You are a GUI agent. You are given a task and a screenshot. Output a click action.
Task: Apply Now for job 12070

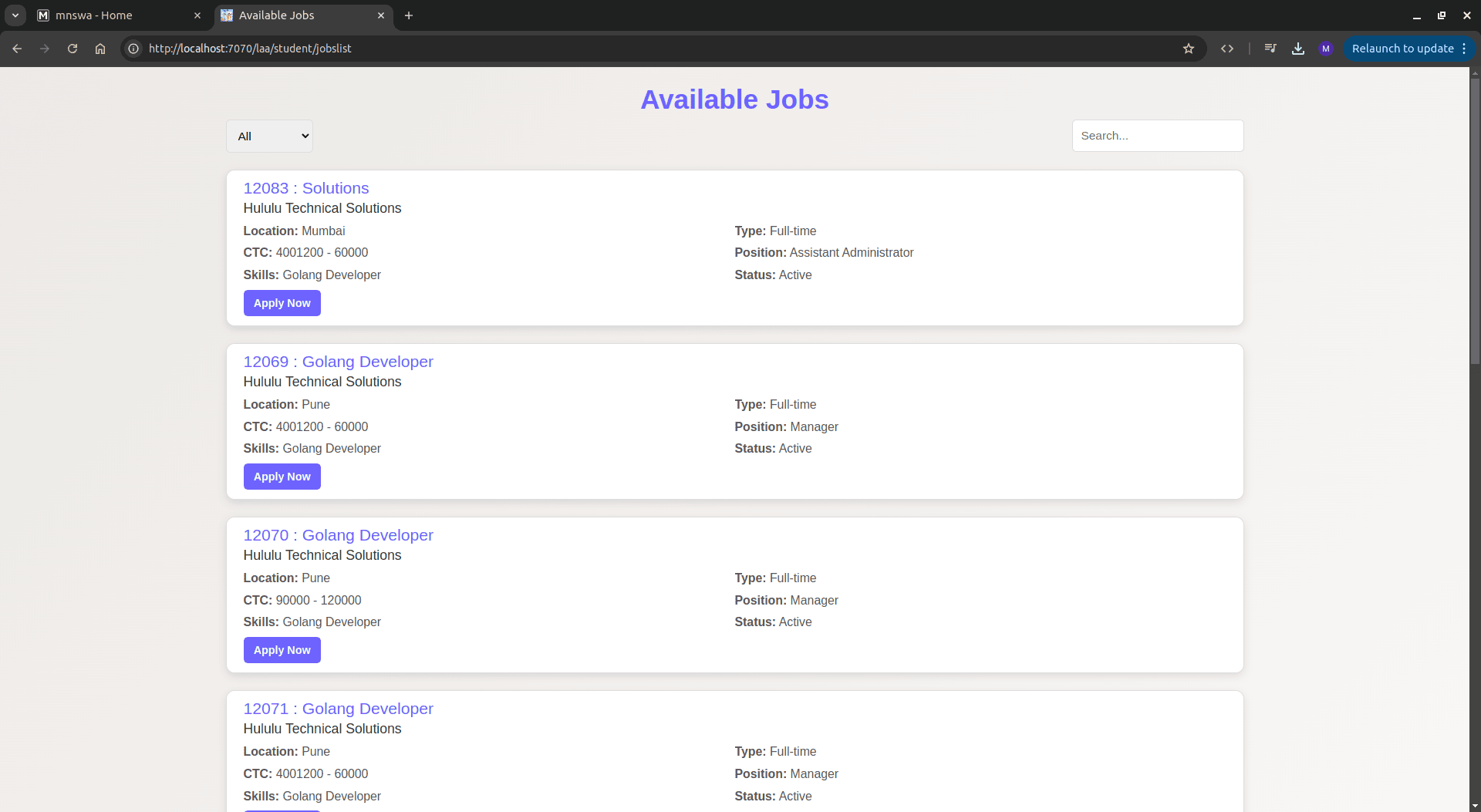point(282,650)
